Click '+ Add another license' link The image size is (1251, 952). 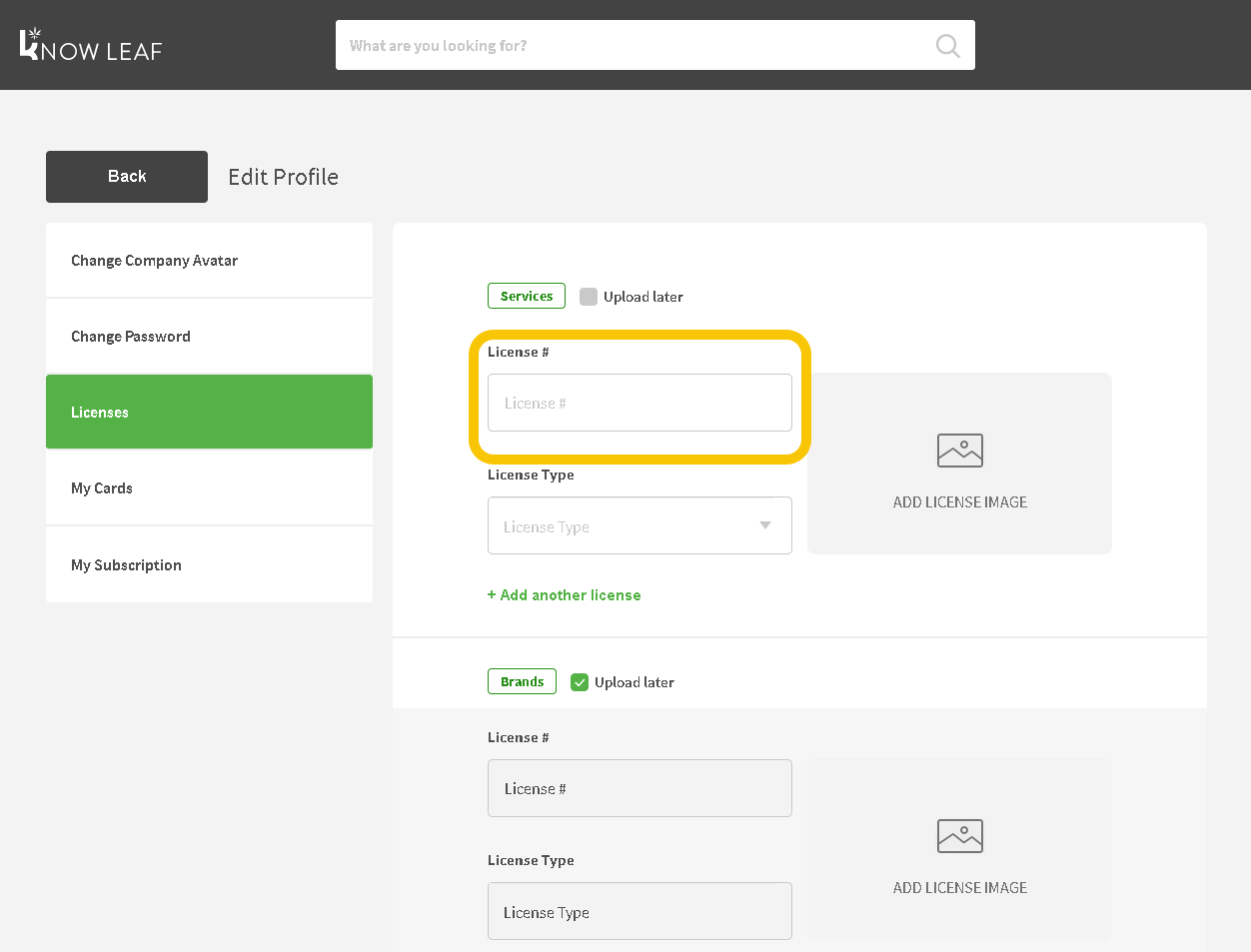(564, 595)
